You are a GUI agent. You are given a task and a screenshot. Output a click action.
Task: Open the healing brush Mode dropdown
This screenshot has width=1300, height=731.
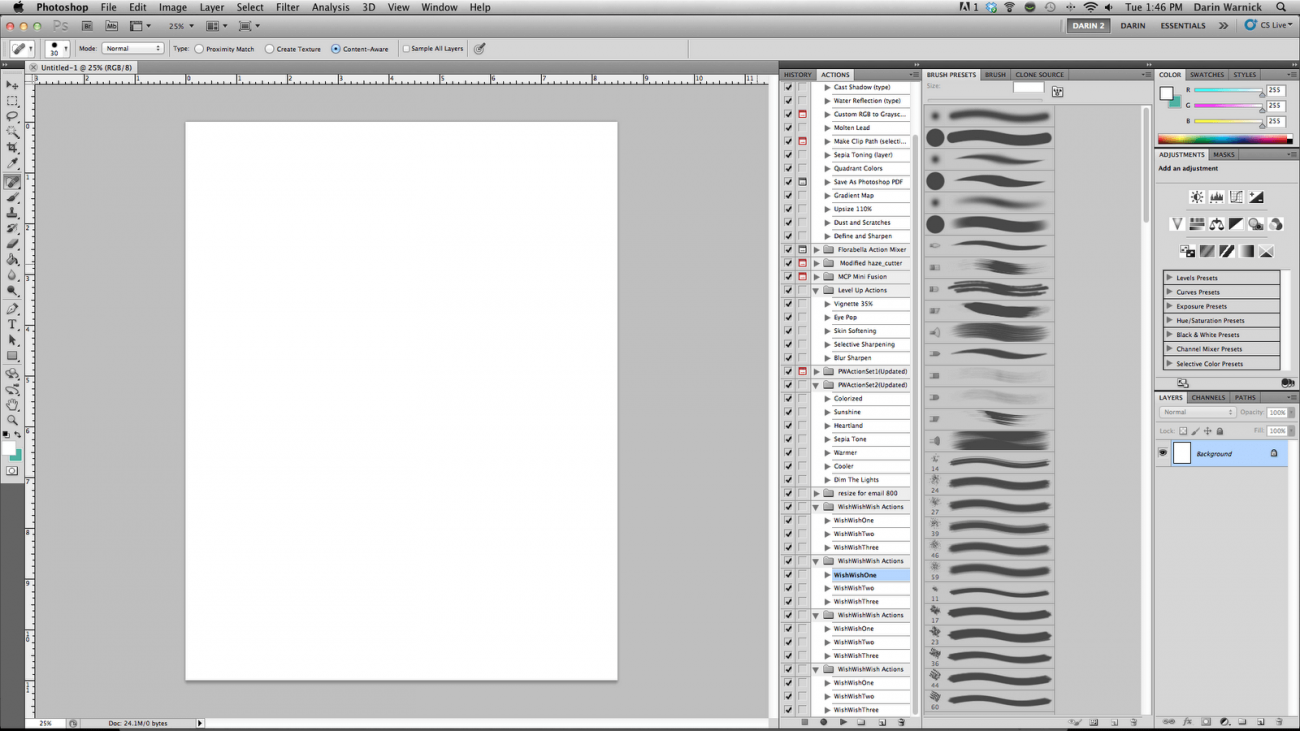(x=133, y=48)
